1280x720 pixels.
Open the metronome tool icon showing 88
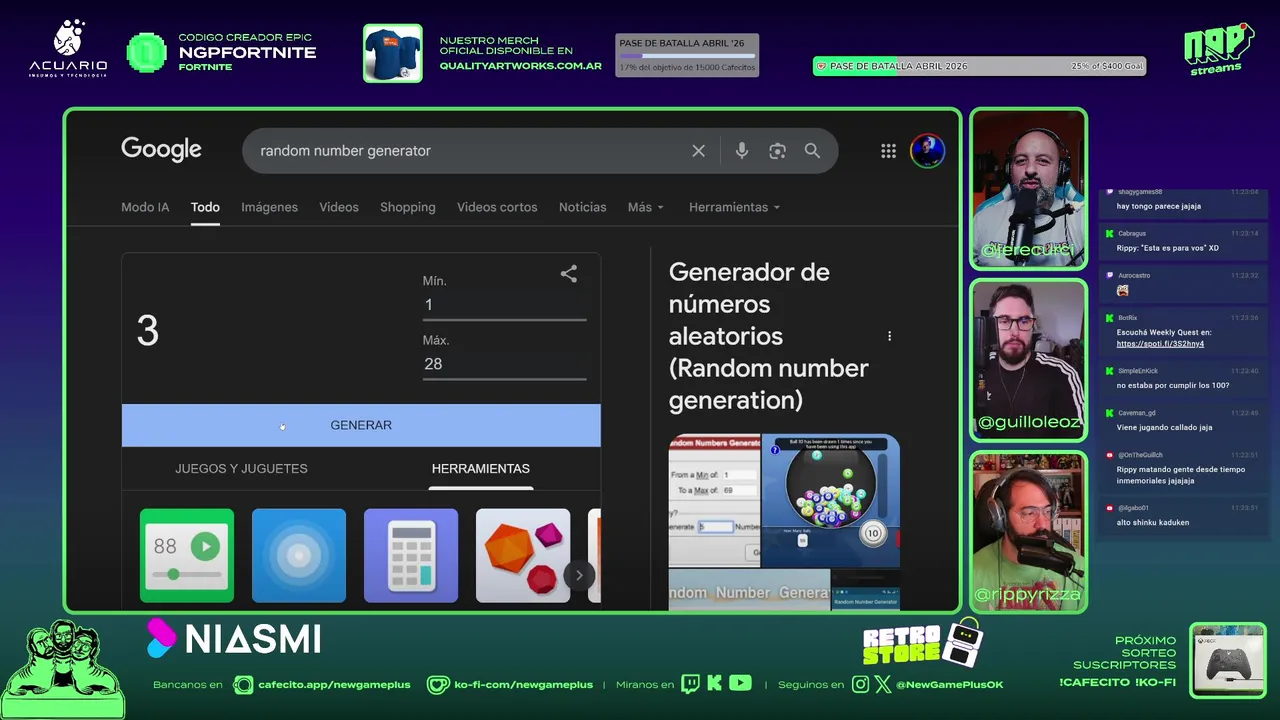pyautogui.click(x=187, y=556)
